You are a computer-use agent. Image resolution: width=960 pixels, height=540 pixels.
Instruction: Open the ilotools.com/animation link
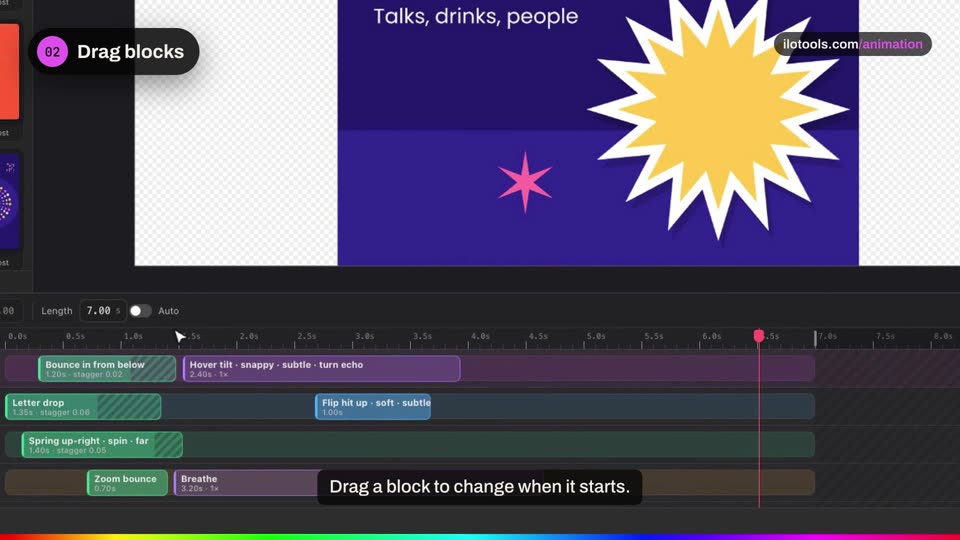(852, 44)
